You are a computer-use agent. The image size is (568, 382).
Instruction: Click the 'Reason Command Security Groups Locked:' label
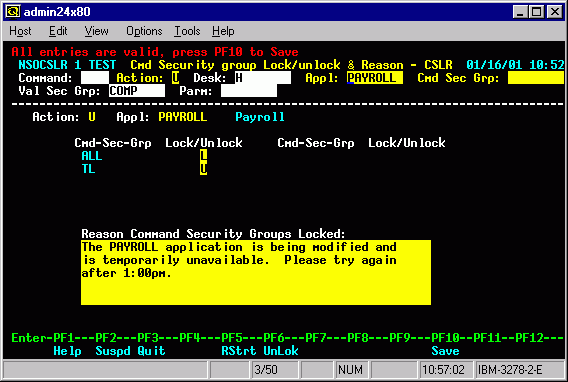pyautogui.click(x=213, y=234)
